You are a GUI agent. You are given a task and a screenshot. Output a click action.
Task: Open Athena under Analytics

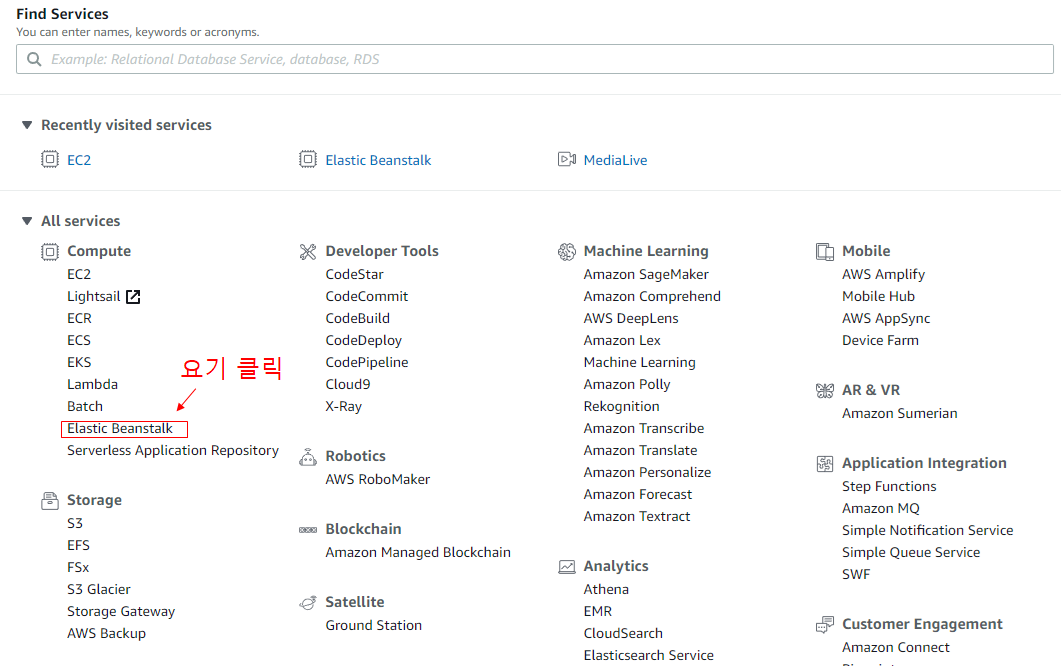(x=606, y=590)
